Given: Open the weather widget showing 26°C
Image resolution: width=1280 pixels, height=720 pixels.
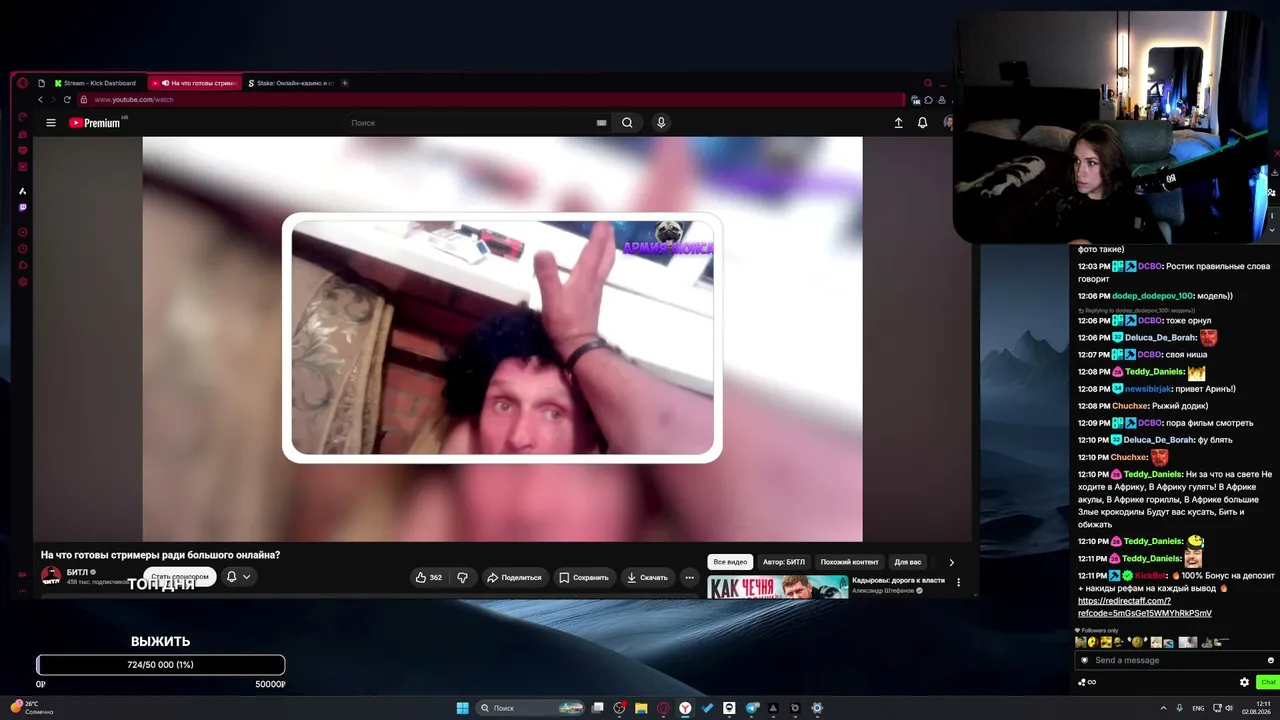Looking at the screenshot, I should [x=32, y=707].
